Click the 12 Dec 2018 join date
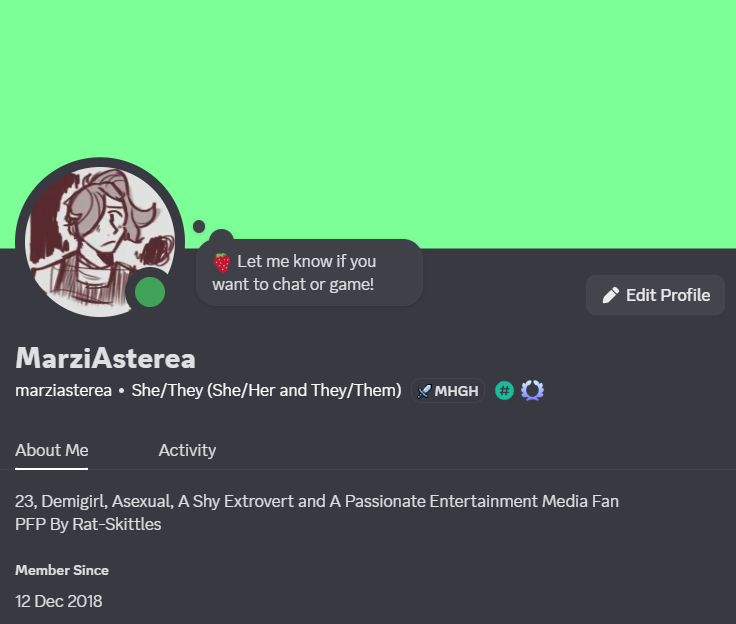The width and height of the screenshot is (736, 624). click(59, 601)
